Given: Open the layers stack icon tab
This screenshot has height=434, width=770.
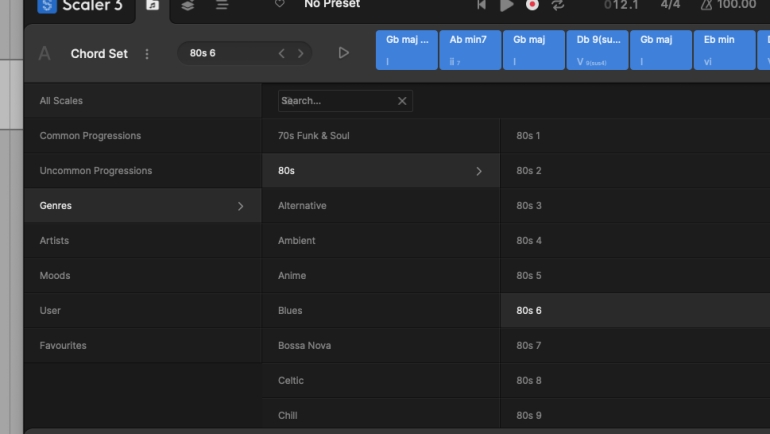Looking at the screenshot, I should [187, 5].
